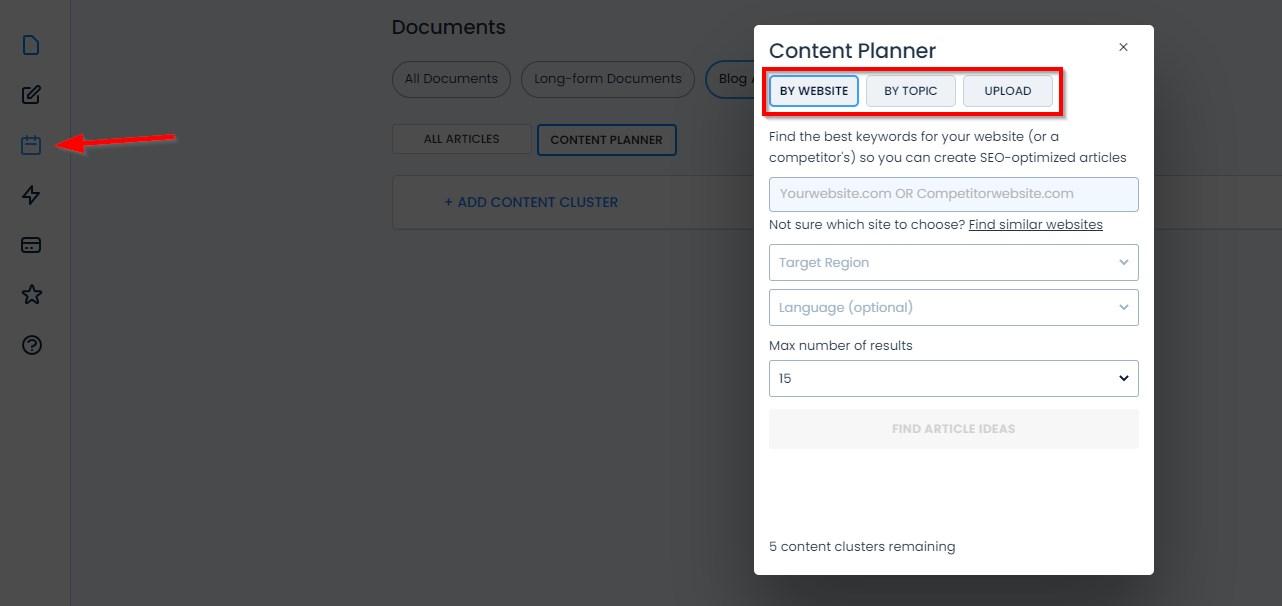
Task: Switch to the UPLOAD tab
Action: 1008,91
